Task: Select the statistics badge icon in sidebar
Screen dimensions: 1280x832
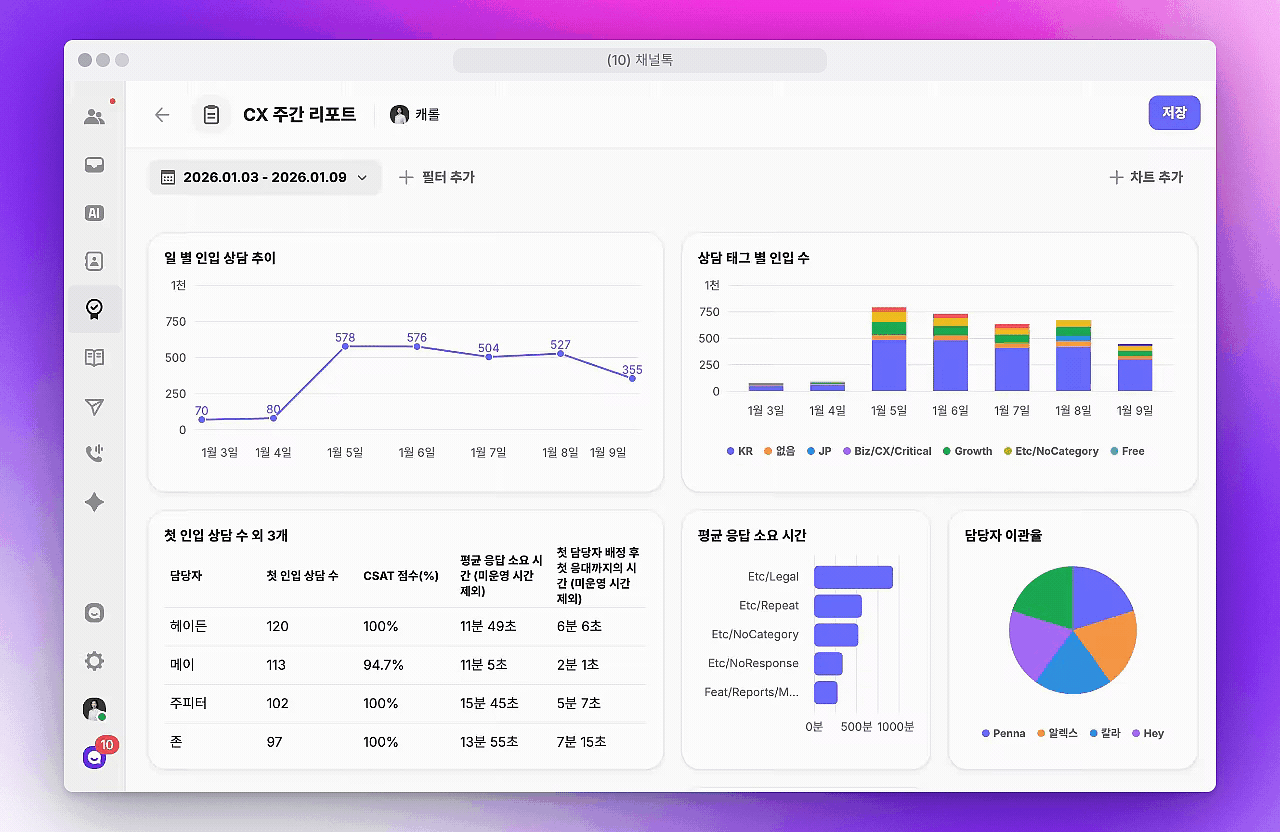Action: (95, 309)
